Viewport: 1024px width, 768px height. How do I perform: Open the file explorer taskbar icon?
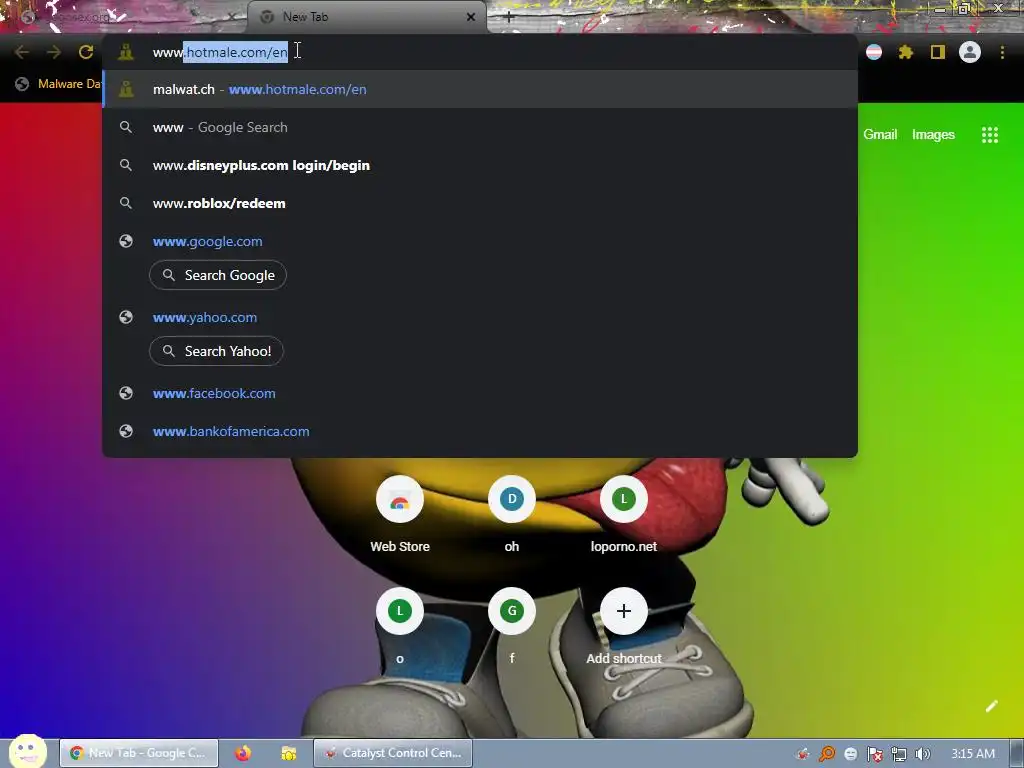pos(289,753)
